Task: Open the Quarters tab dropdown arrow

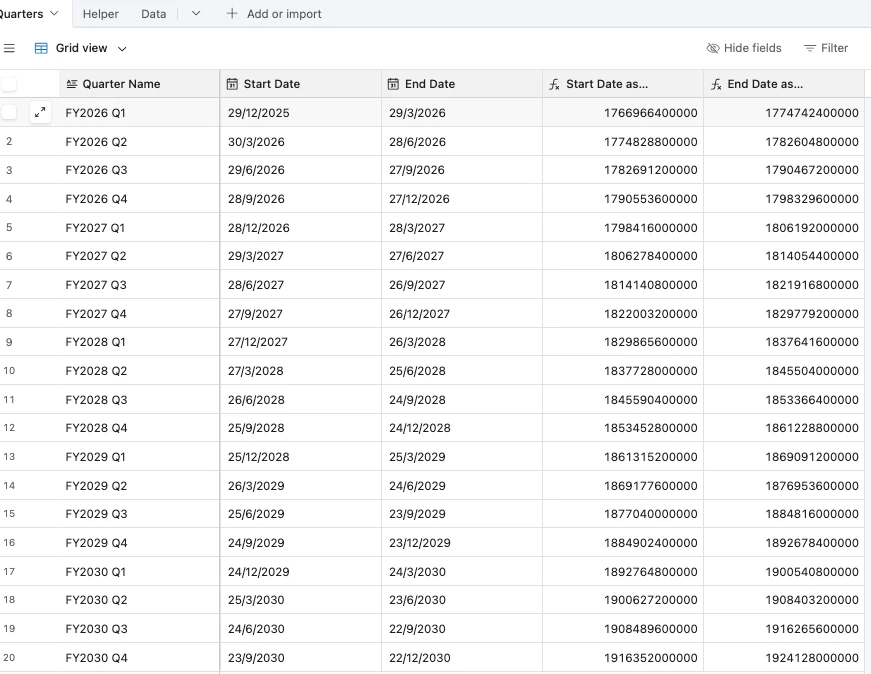Action: (x=54, y=13)
